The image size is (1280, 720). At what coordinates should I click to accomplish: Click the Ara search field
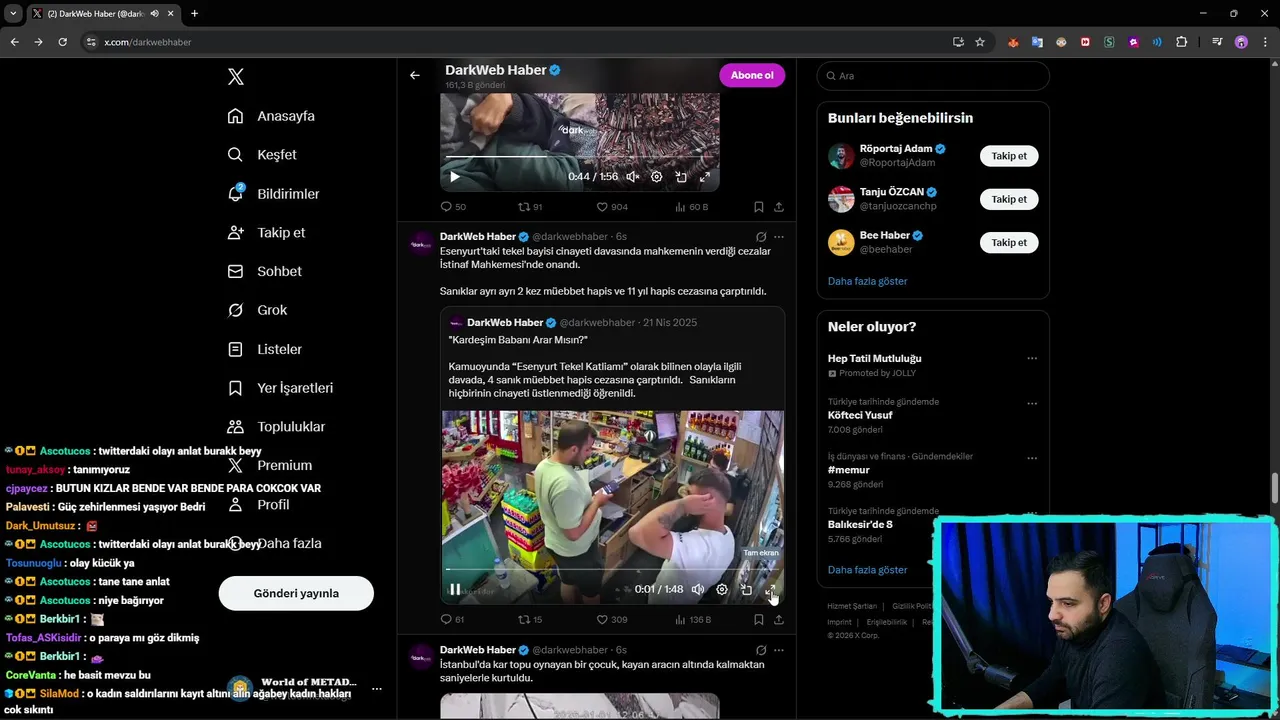pos(933,76)
